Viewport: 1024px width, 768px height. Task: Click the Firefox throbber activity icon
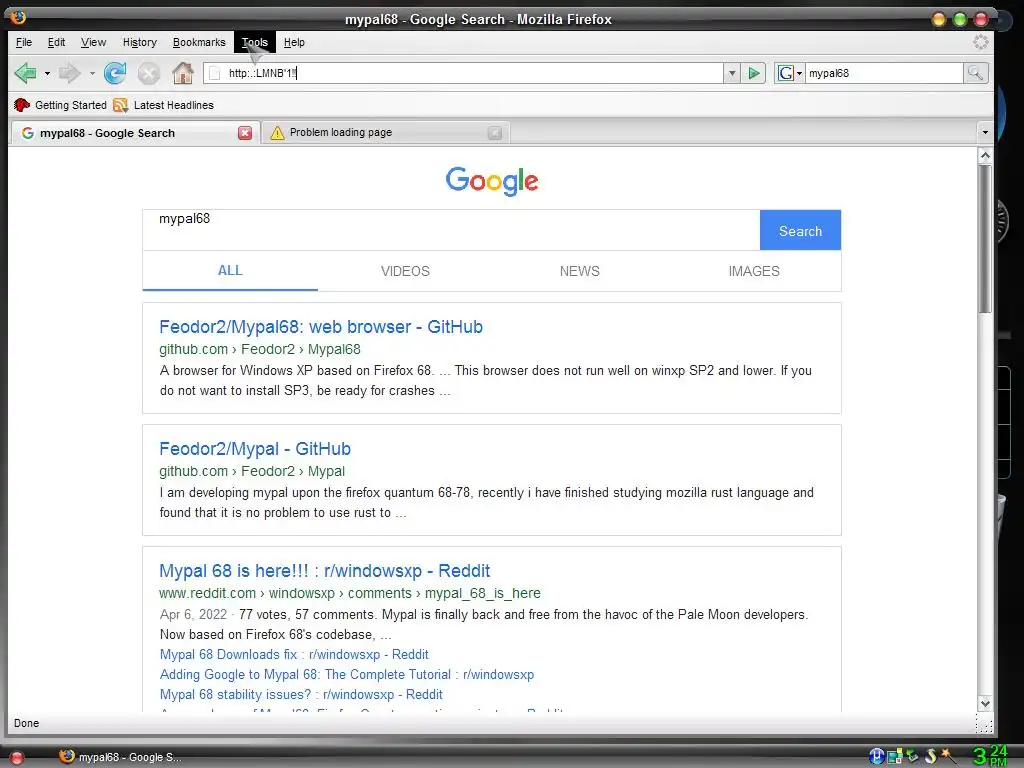pyautogui.click(x=980, y=42)
